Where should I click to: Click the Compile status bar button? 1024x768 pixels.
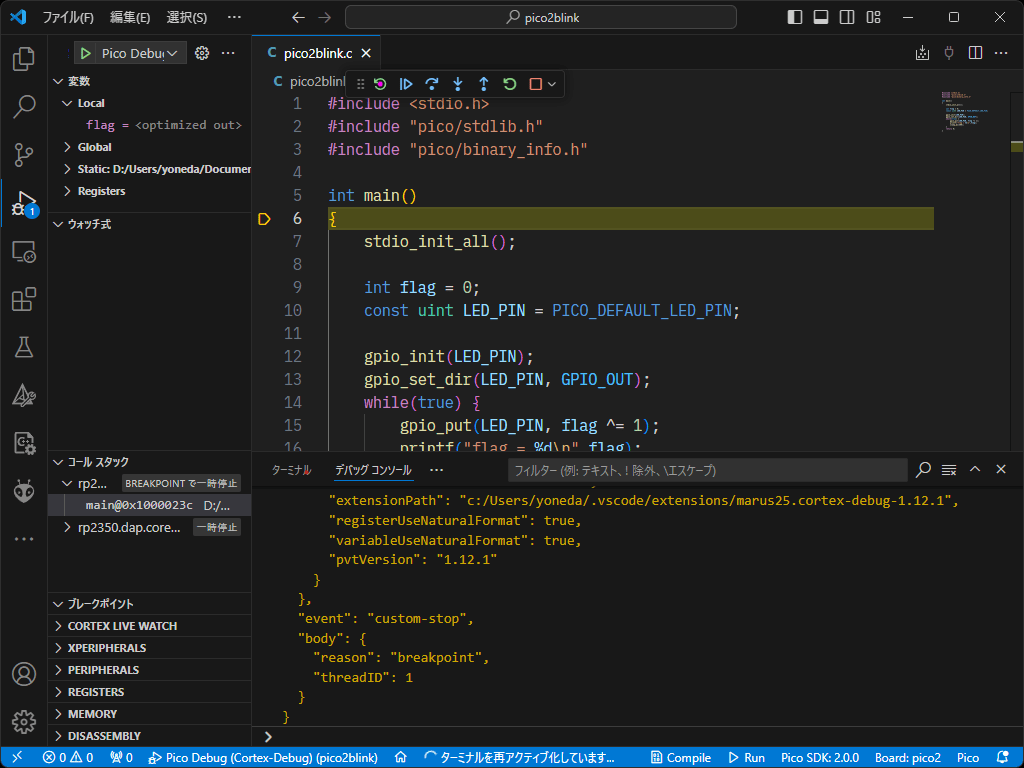point(680,758)
